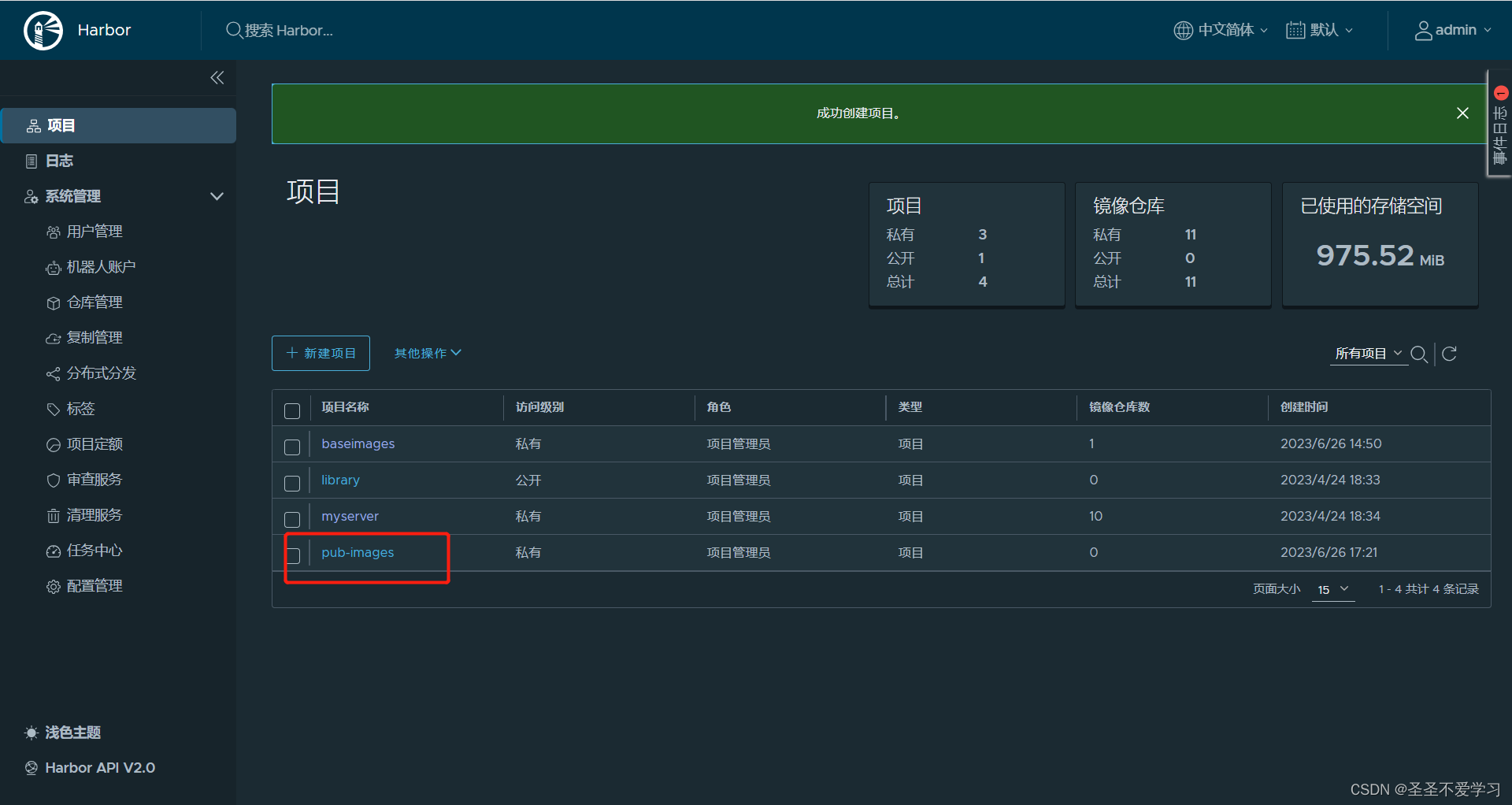Screen dimensions: 1512x805
Task: Click the globe language icon
Action: tap(1183, 30)
